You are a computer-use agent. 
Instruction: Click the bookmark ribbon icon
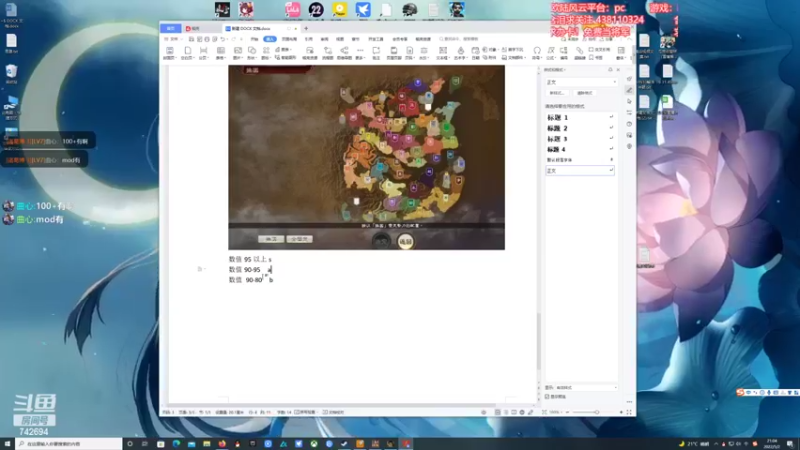595,58
